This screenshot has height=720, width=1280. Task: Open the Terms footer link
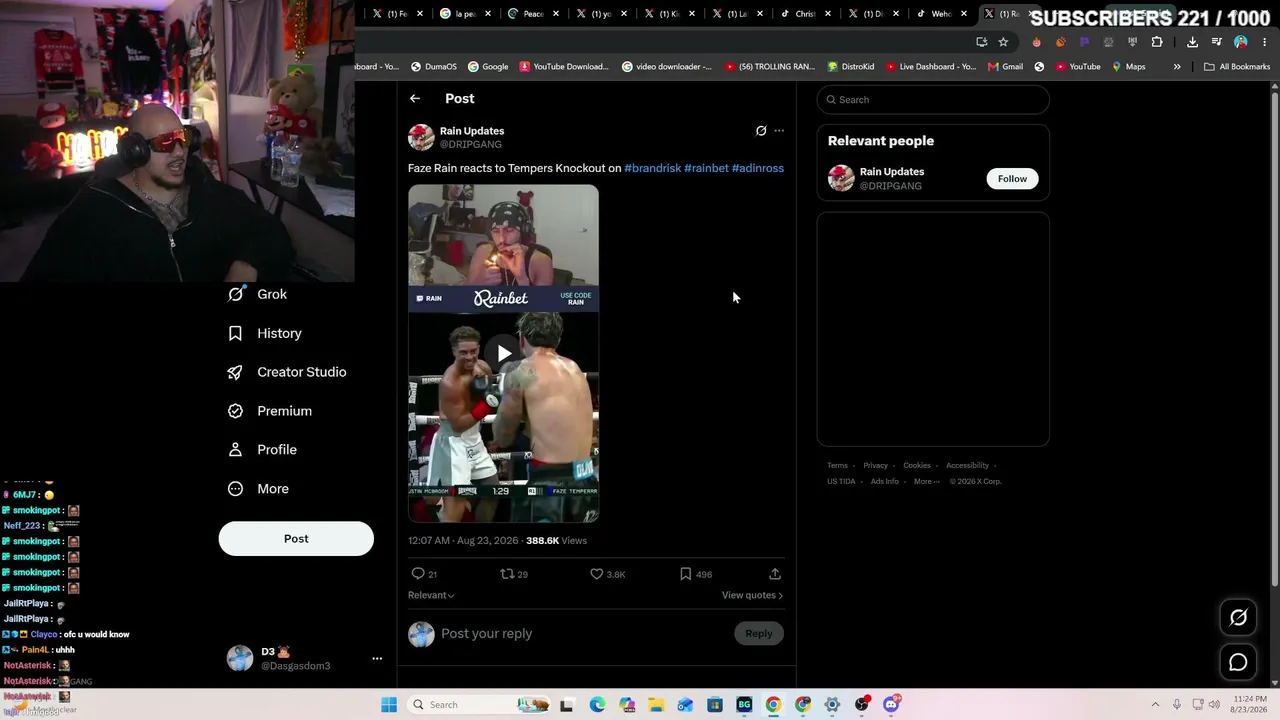(837, 465)
